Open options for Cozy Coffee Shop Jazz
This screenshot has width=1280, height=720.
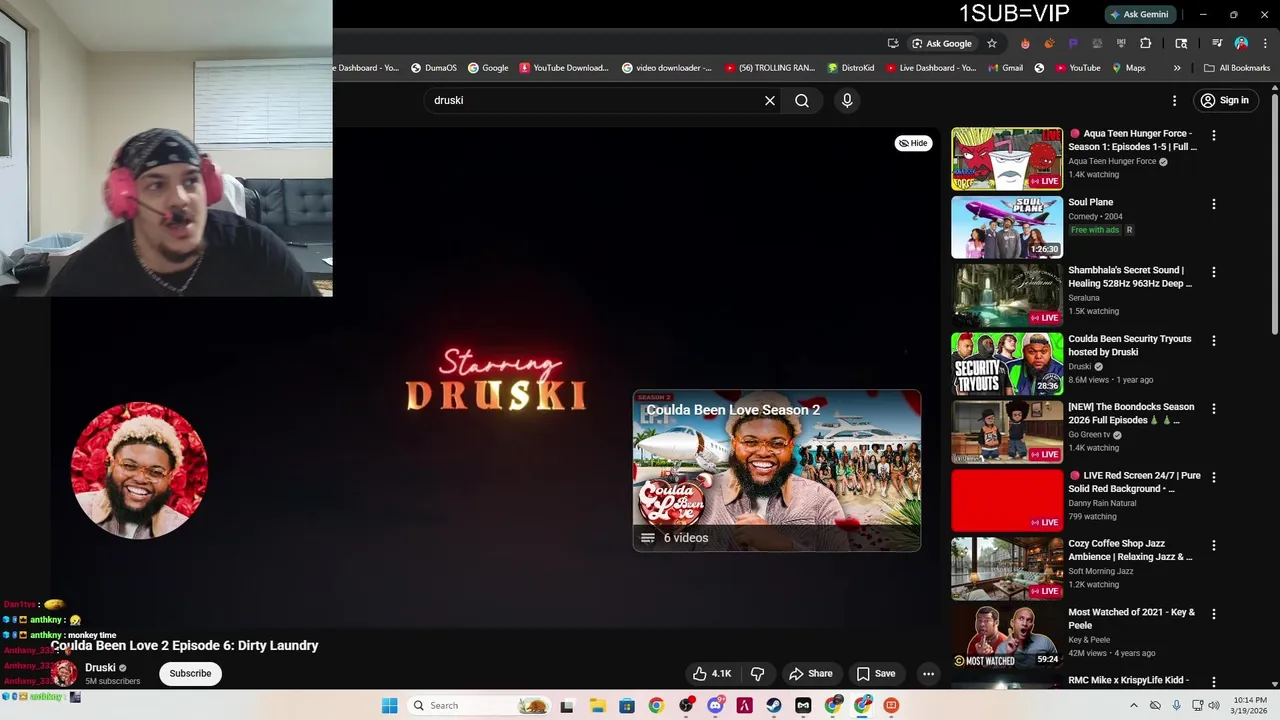point(1214,546)
